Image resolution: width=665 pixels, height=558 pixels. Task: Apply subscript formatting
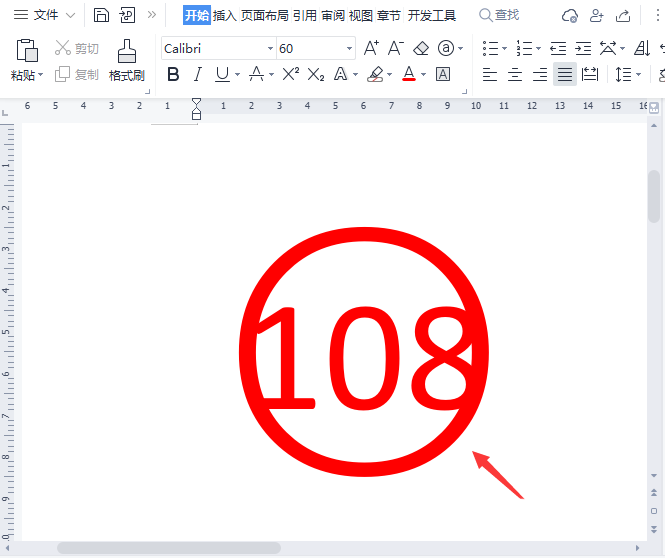316,74
